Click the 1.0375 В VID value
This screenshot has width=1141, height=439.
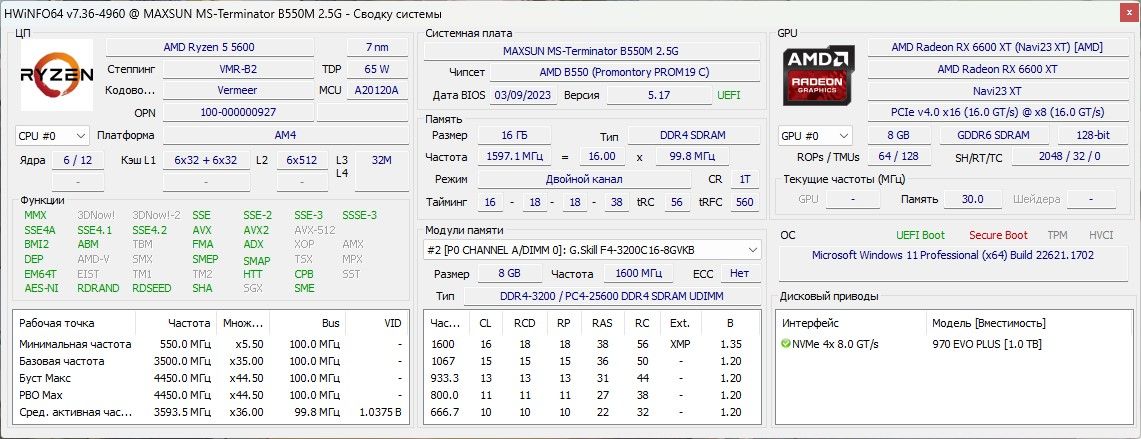pos(382,412)
